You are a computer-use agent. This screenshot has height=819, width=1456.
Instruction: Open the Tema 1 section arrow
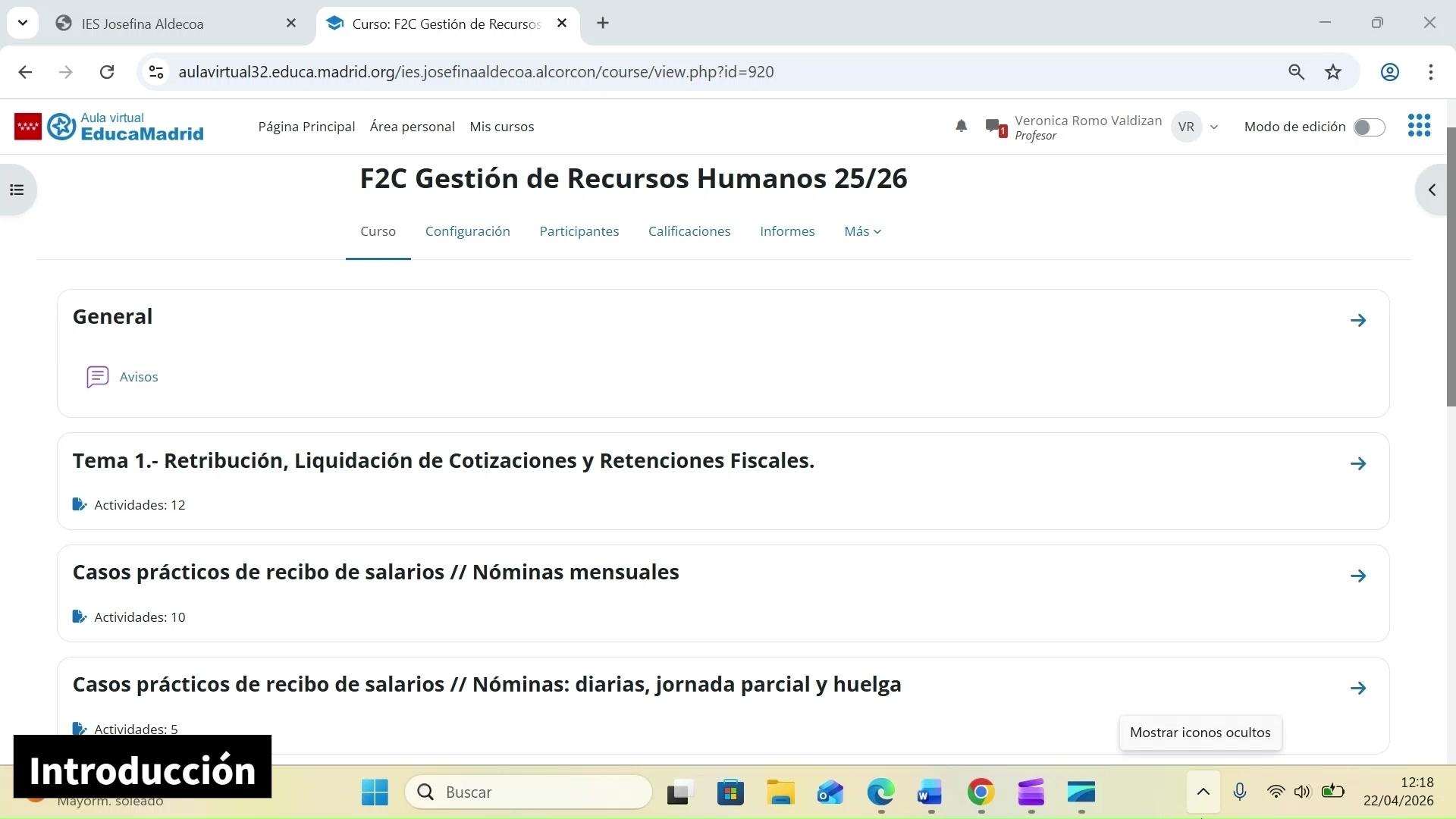[x=1358, y=463]
